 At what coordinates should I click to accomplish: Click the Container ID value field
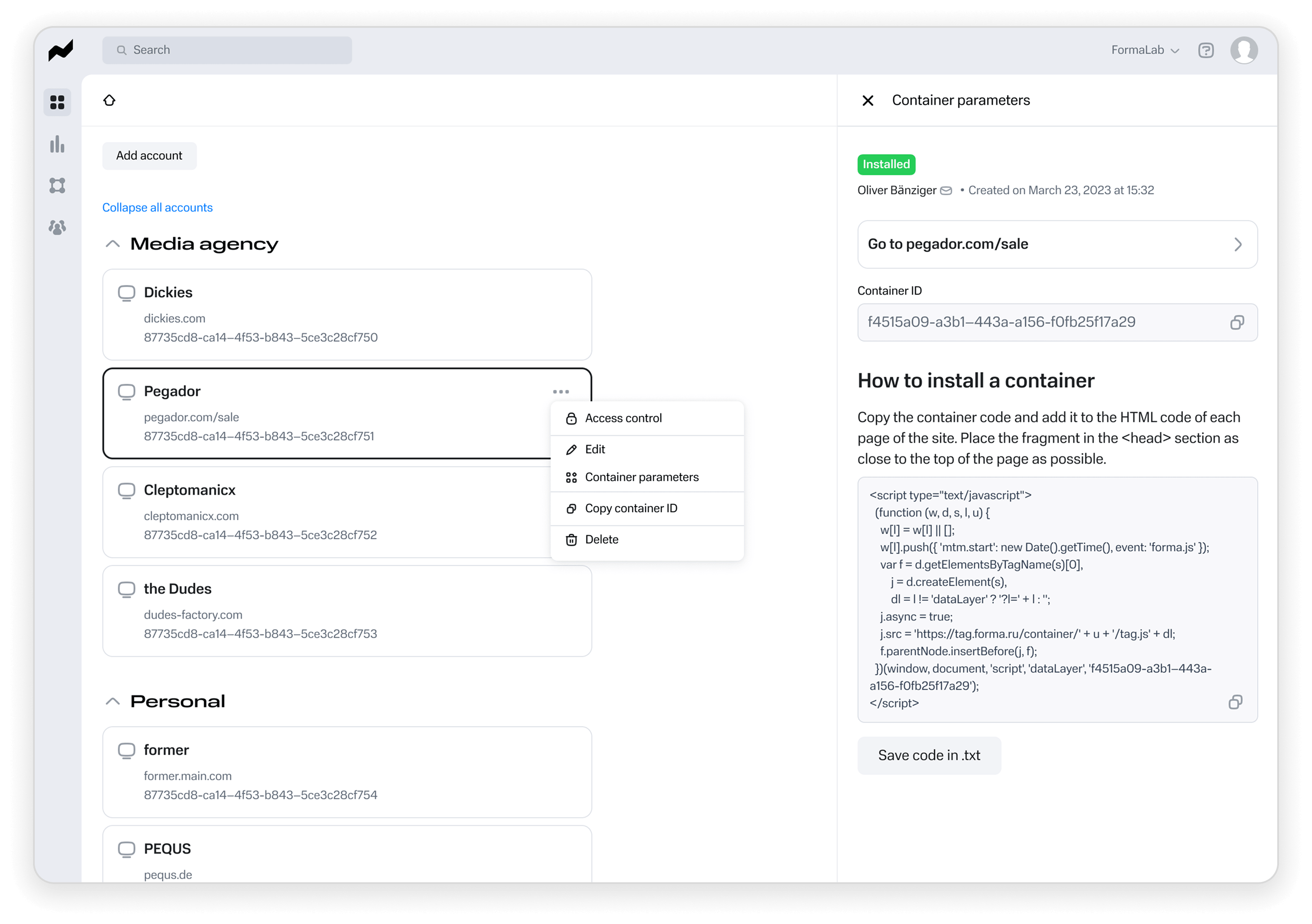1057,323
